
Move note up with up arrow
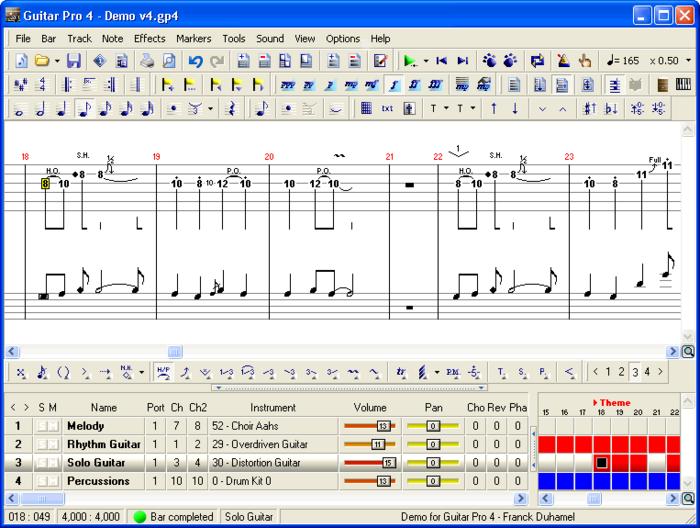[494, 108]
